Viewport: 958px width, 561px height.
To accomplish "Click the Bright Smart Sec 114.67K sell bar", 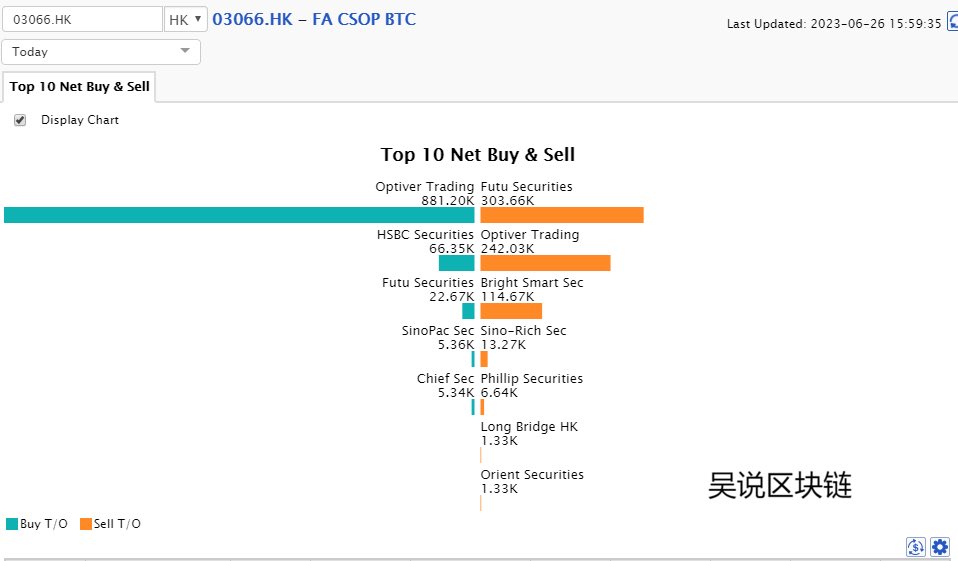I will coord(511,311).
